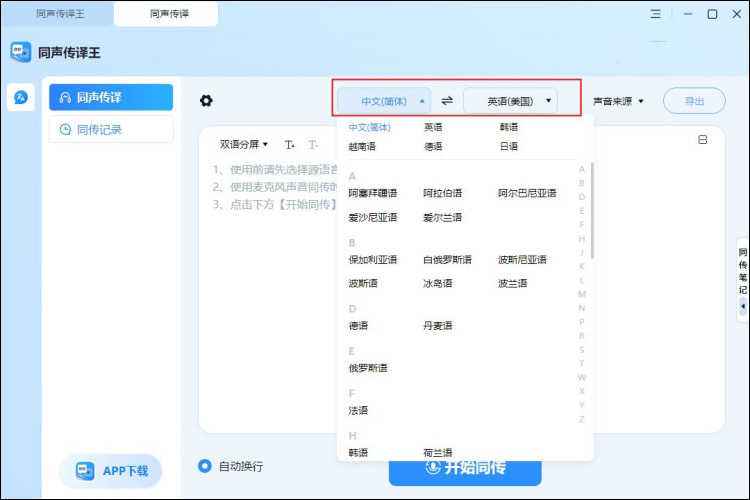Select 冰岛语 from the list

[x=438, y=284]
